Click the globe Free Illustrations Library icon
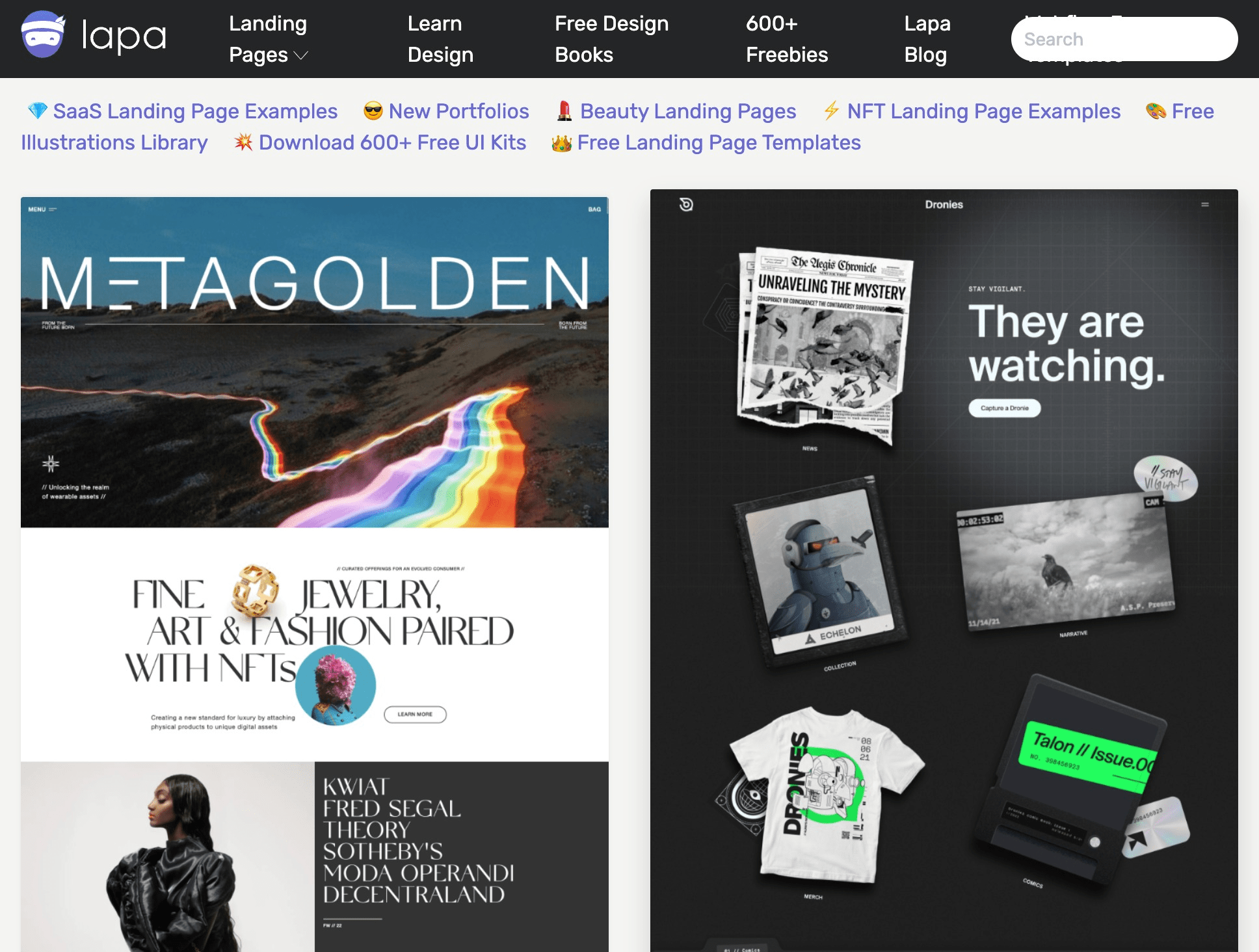 (1155, 110)
